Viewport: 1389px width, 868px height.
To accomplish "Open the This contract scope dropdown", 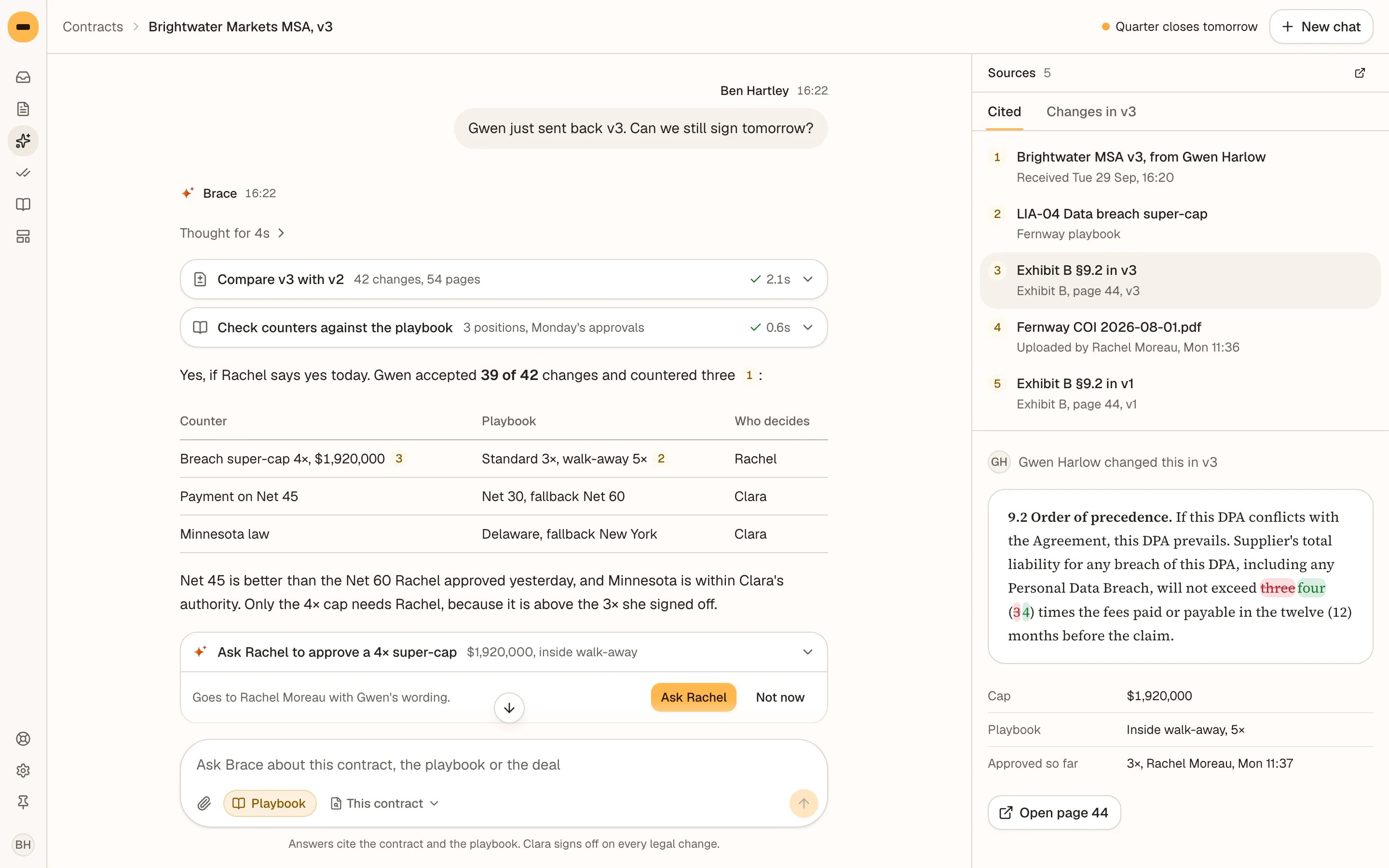I will [384, 803].
